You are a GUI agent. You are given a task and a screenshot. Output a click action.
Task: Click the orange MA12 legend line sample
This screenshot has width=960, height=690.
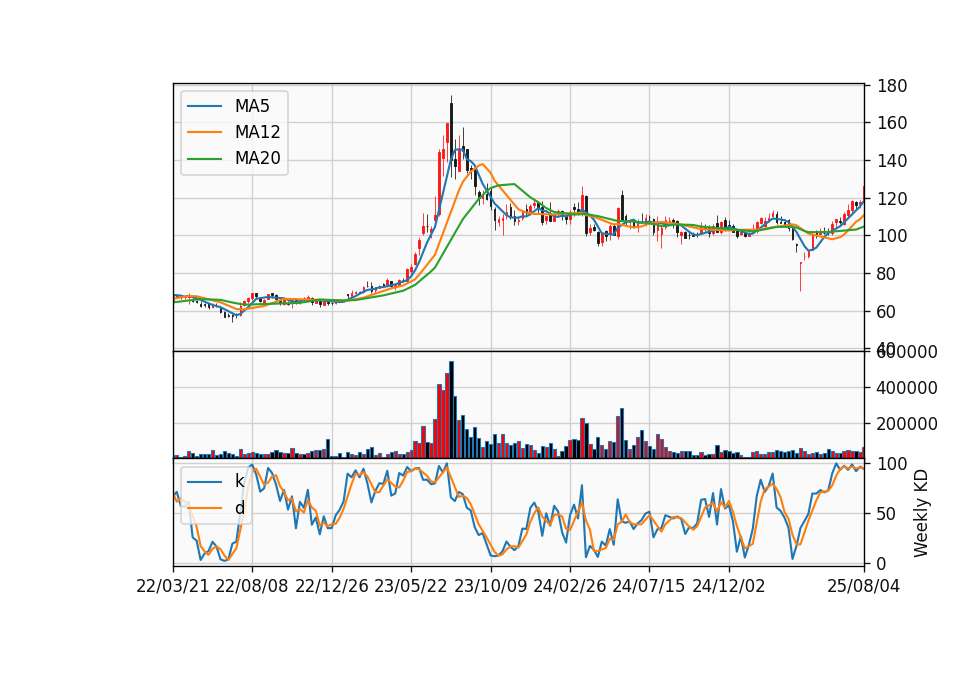pos(204,132)
